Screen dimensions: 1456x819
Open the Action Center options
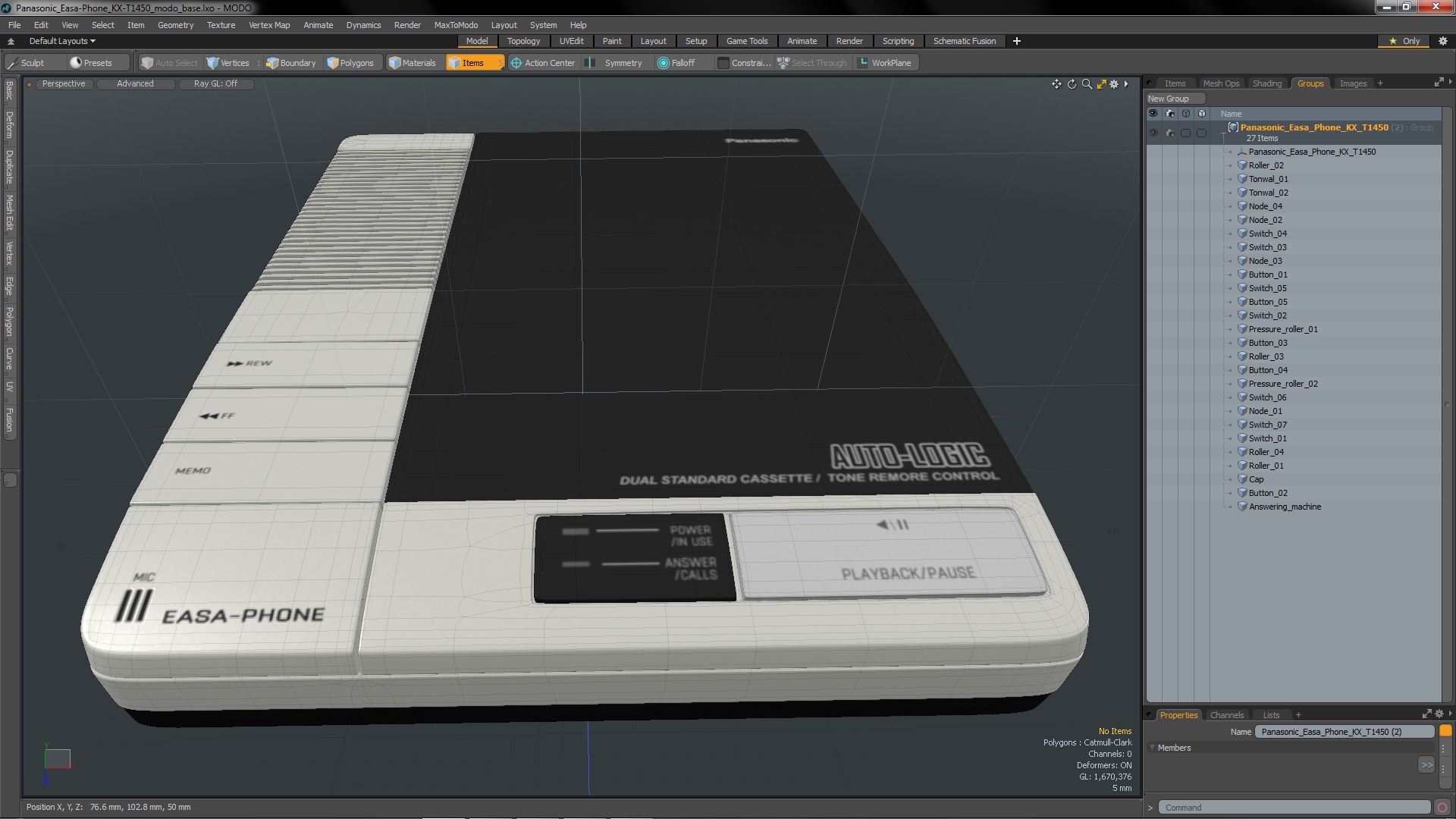(544, 63)
